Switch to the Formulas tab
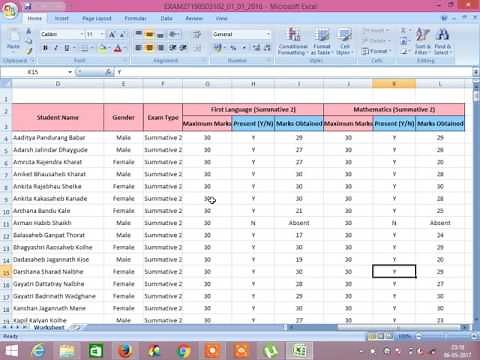Screen dimensions: 480x360 click(135, 18)
